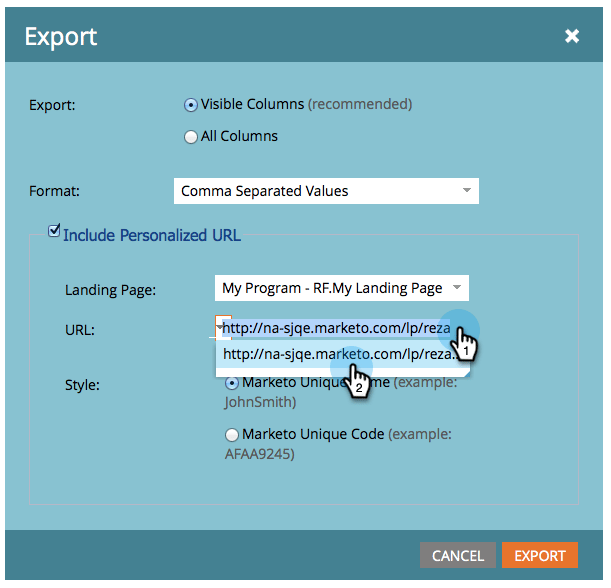Click the Export dialog title
611x588 pixels.
(x=61, y=37)
